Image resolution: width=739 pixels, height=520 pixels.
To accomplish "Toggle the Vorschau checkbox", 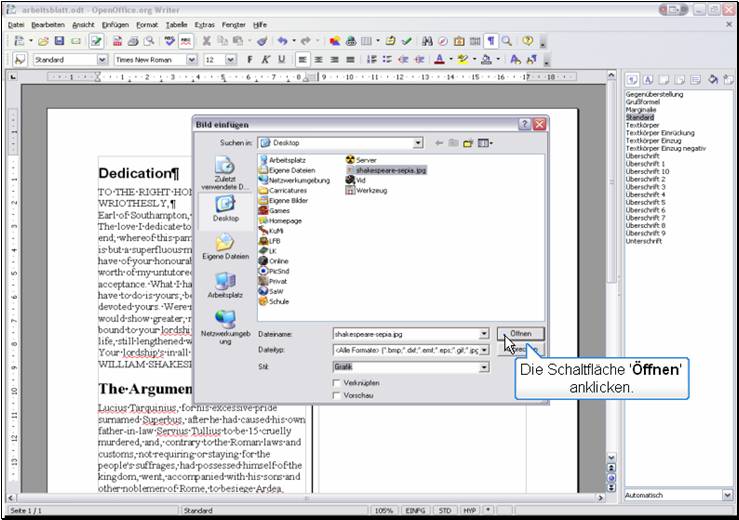I will [x=336, y=396].
